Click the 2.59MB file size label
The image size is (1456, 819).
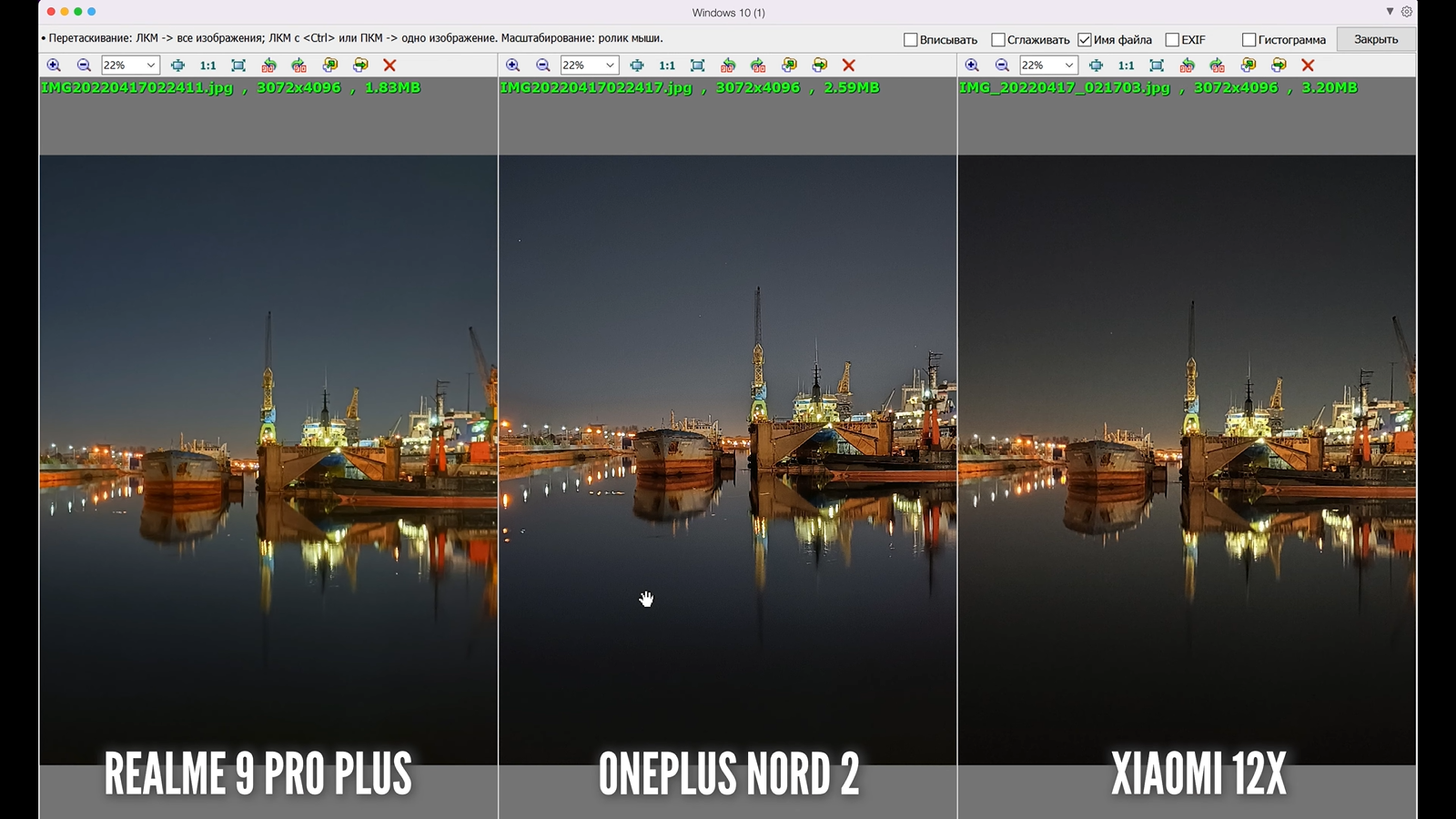pos(852,88)
